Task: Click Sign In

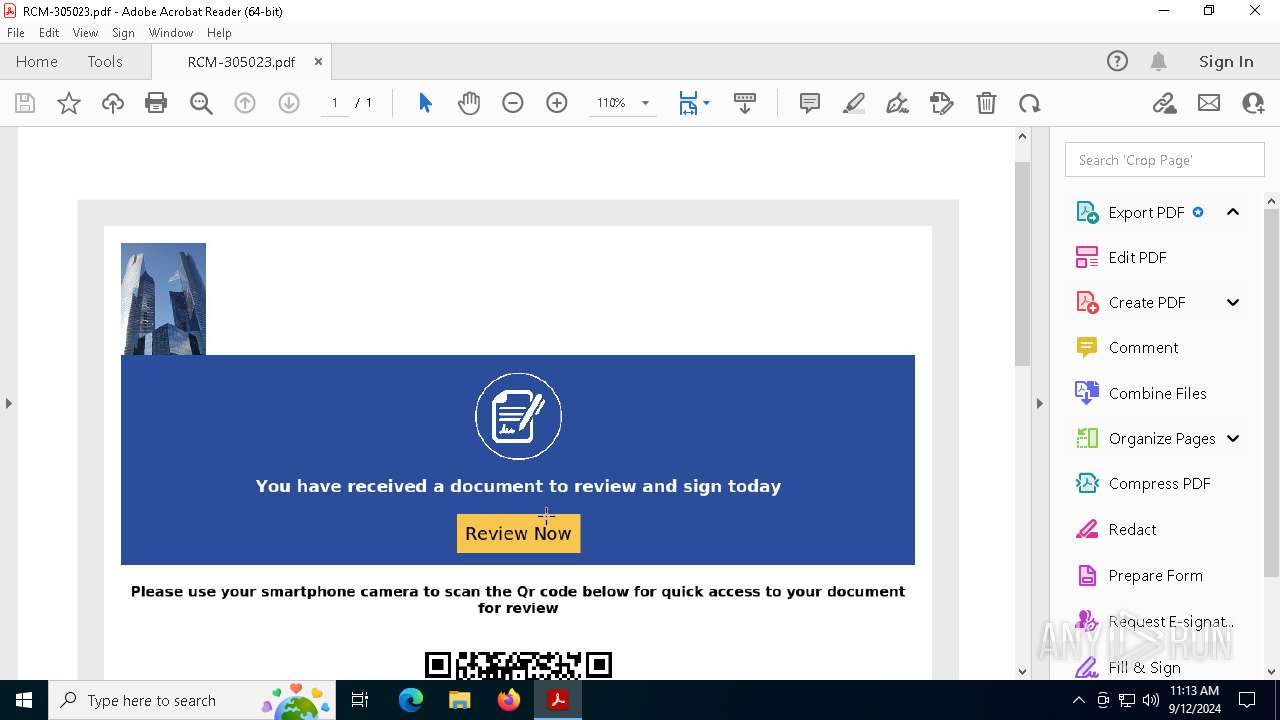Action: [1226, 61]
